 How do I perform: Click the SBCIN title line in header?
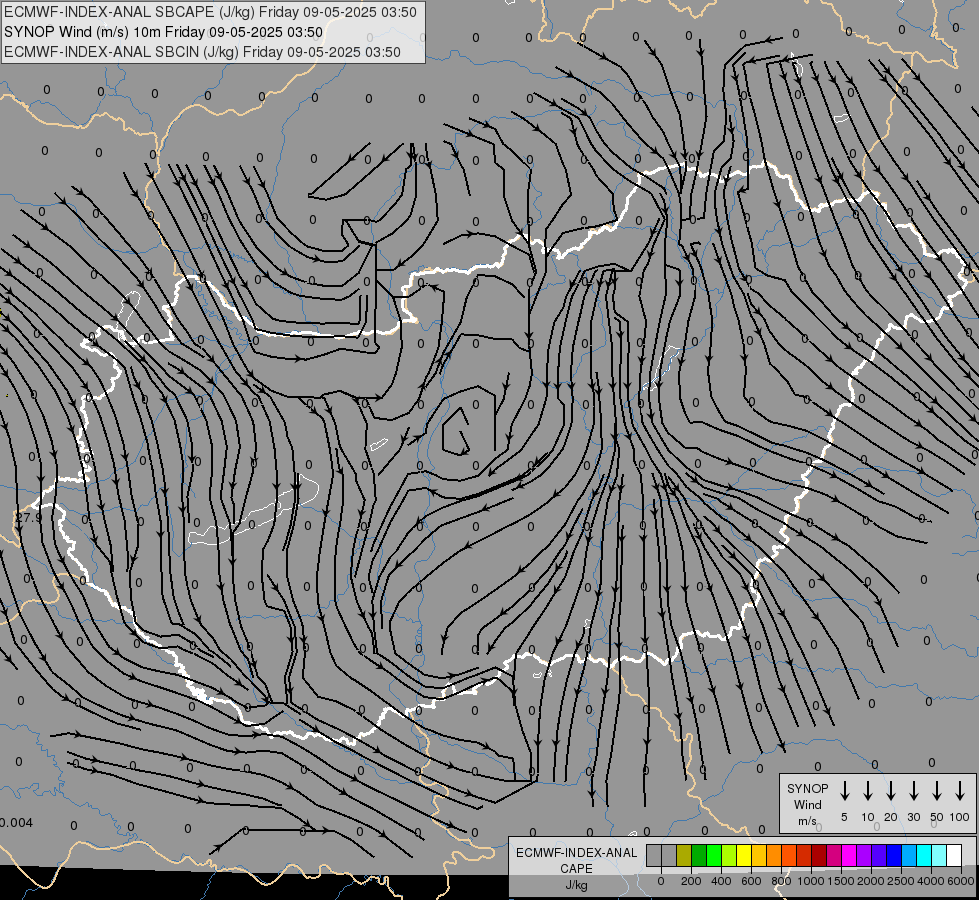click(202, 52)
